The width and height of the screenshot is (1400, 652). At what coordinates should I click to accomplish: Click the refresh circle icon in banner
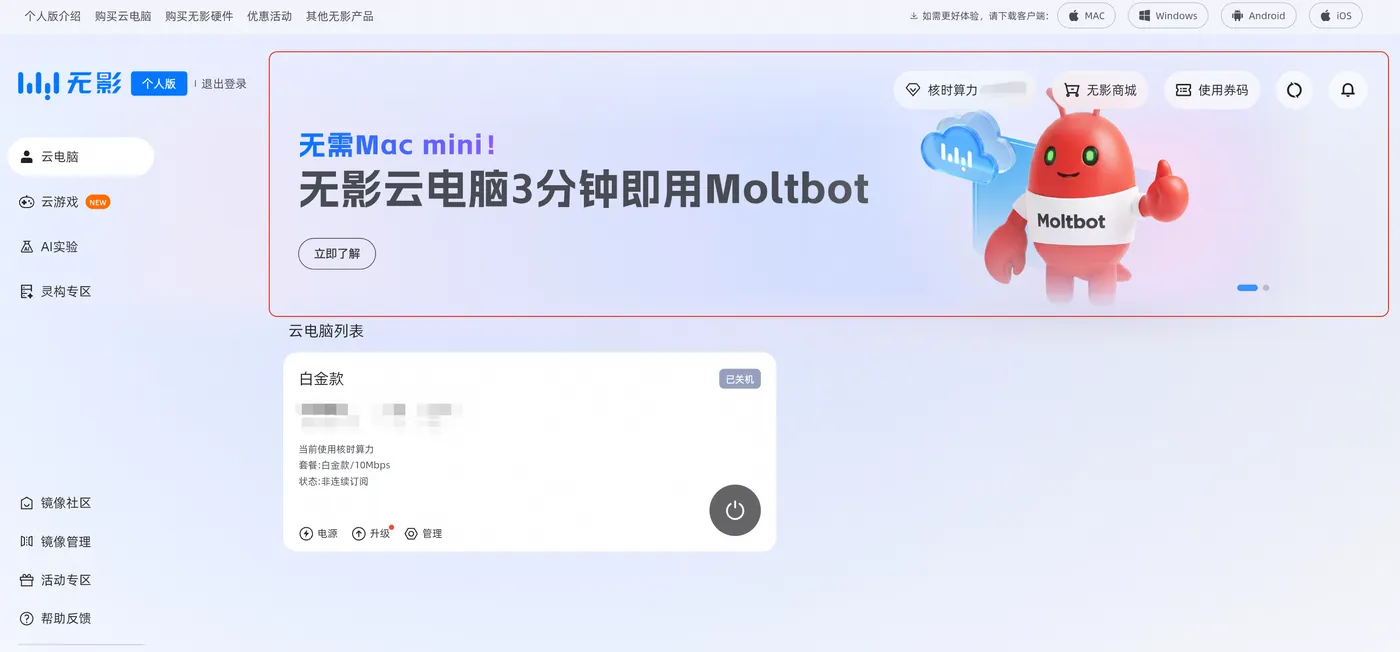(1294, 90)
